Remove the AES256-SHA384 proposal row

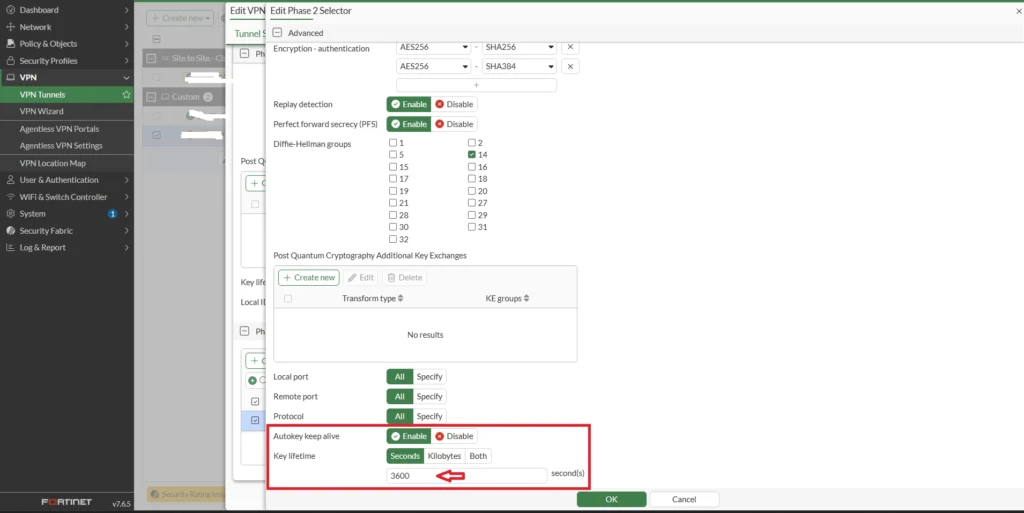(x=570, y=66)
